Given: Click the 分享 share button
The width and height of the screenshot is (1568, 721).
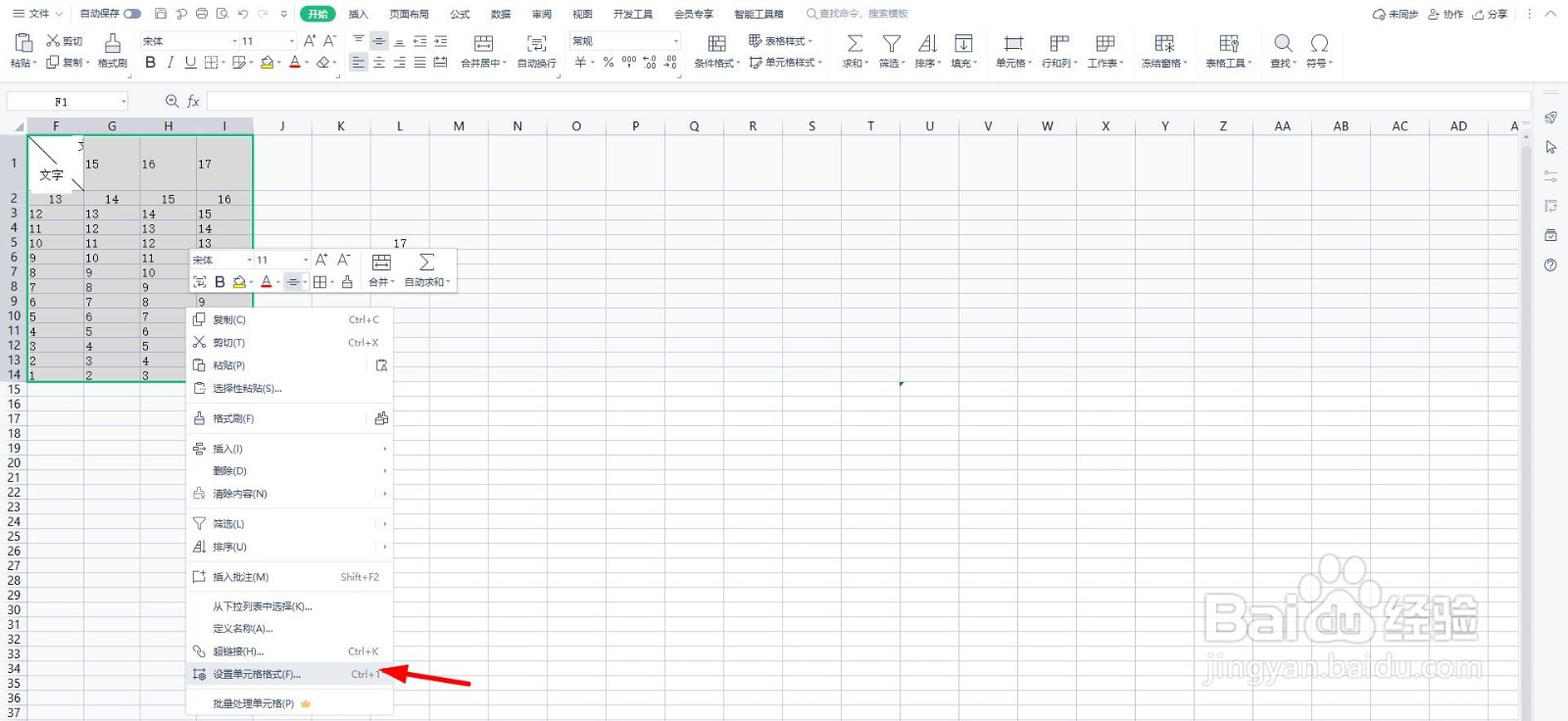Looking at the screenshot, I should pyautogui.click(x=1490, y=14).
